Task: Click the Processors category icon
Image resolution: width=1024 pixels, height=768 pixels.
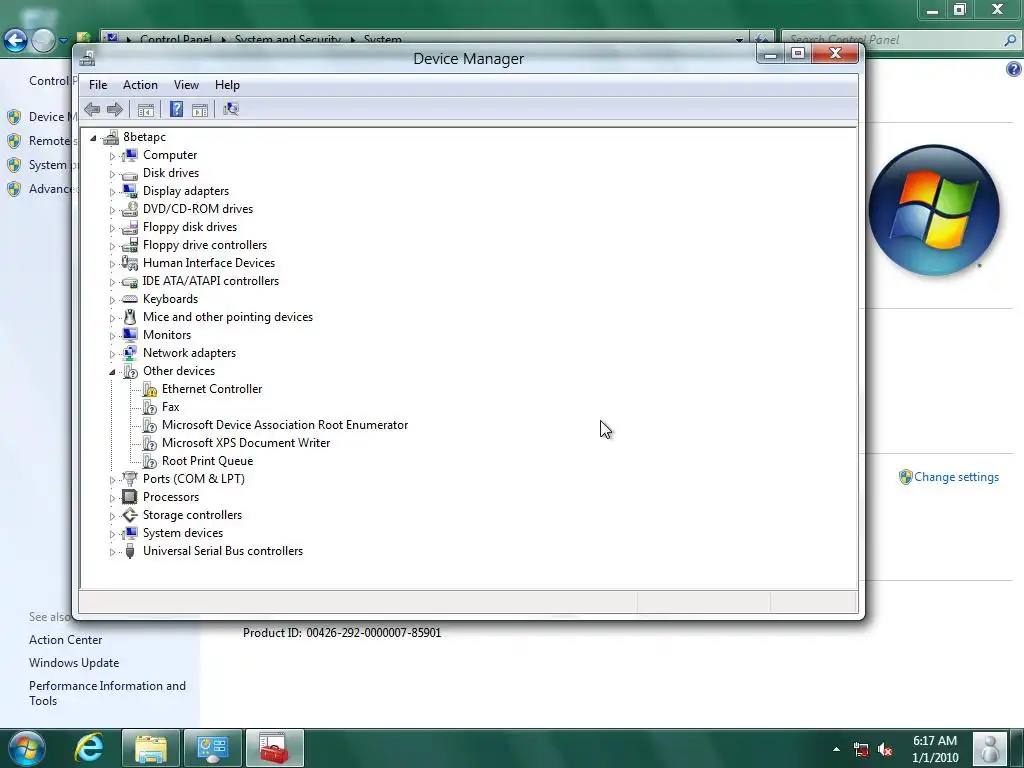Action: pyautogui.click(x=130, y=497)
